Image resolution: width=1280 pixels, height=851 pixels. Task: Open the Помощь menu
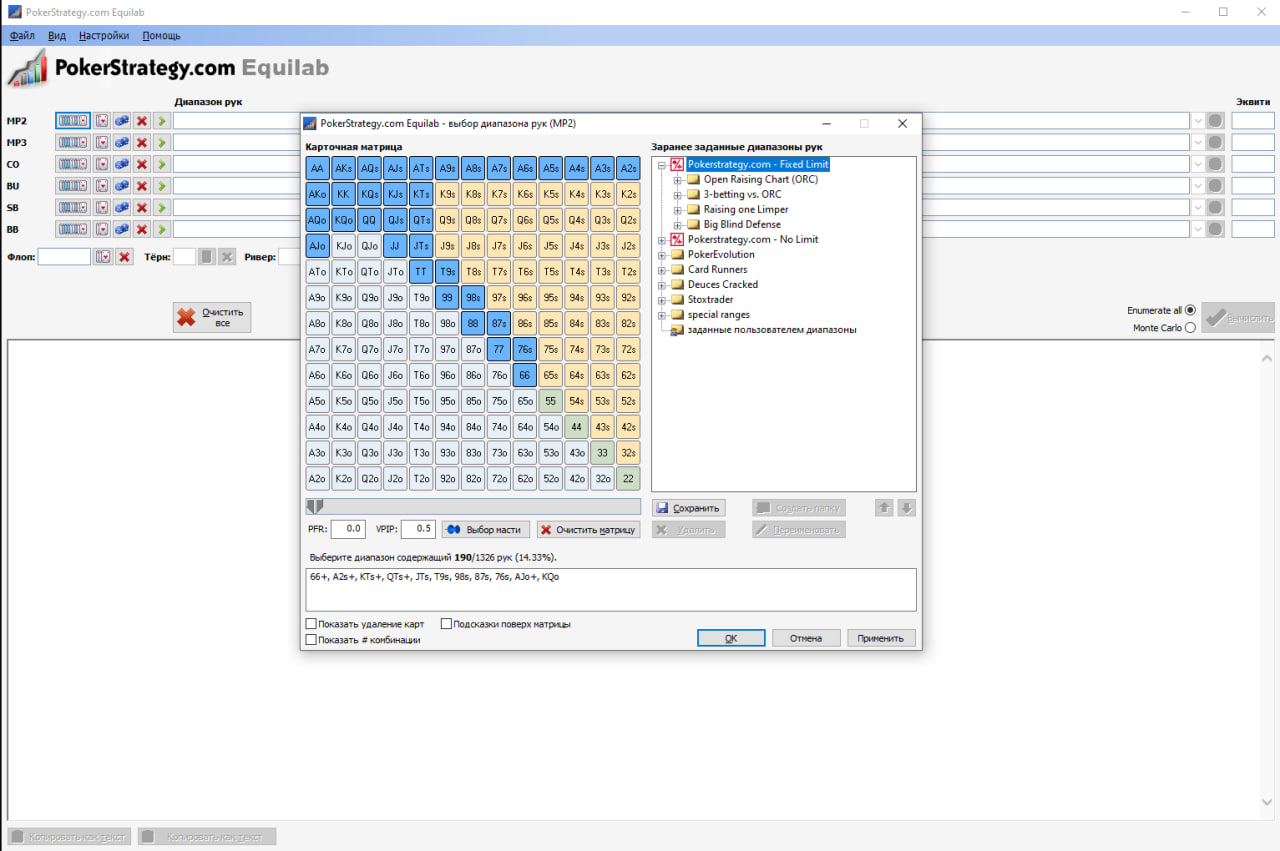pos(161,35)
